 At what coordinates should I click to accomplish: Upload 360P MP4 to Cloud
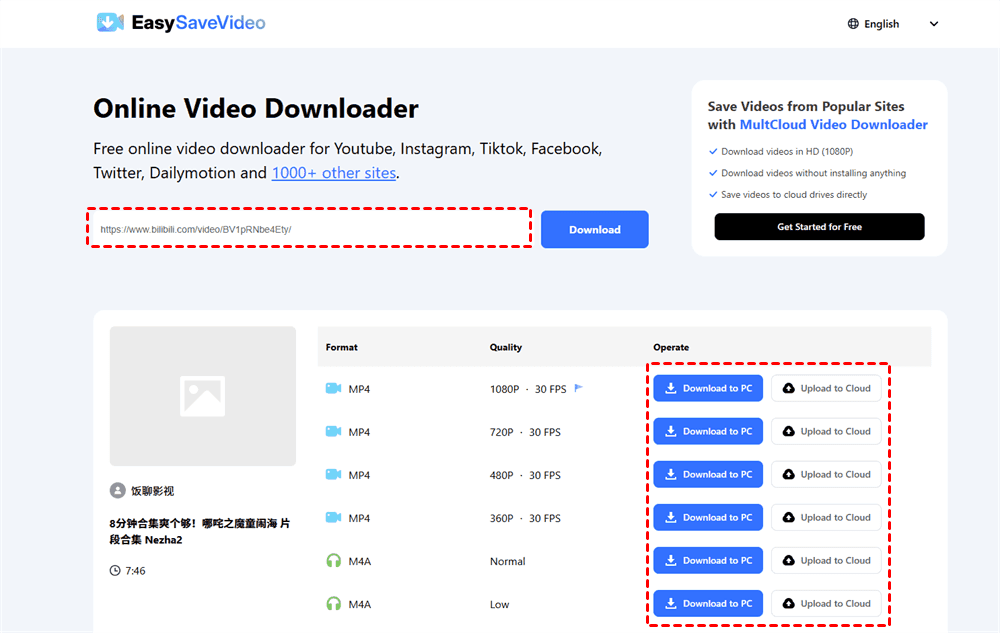tap(826, 518)
